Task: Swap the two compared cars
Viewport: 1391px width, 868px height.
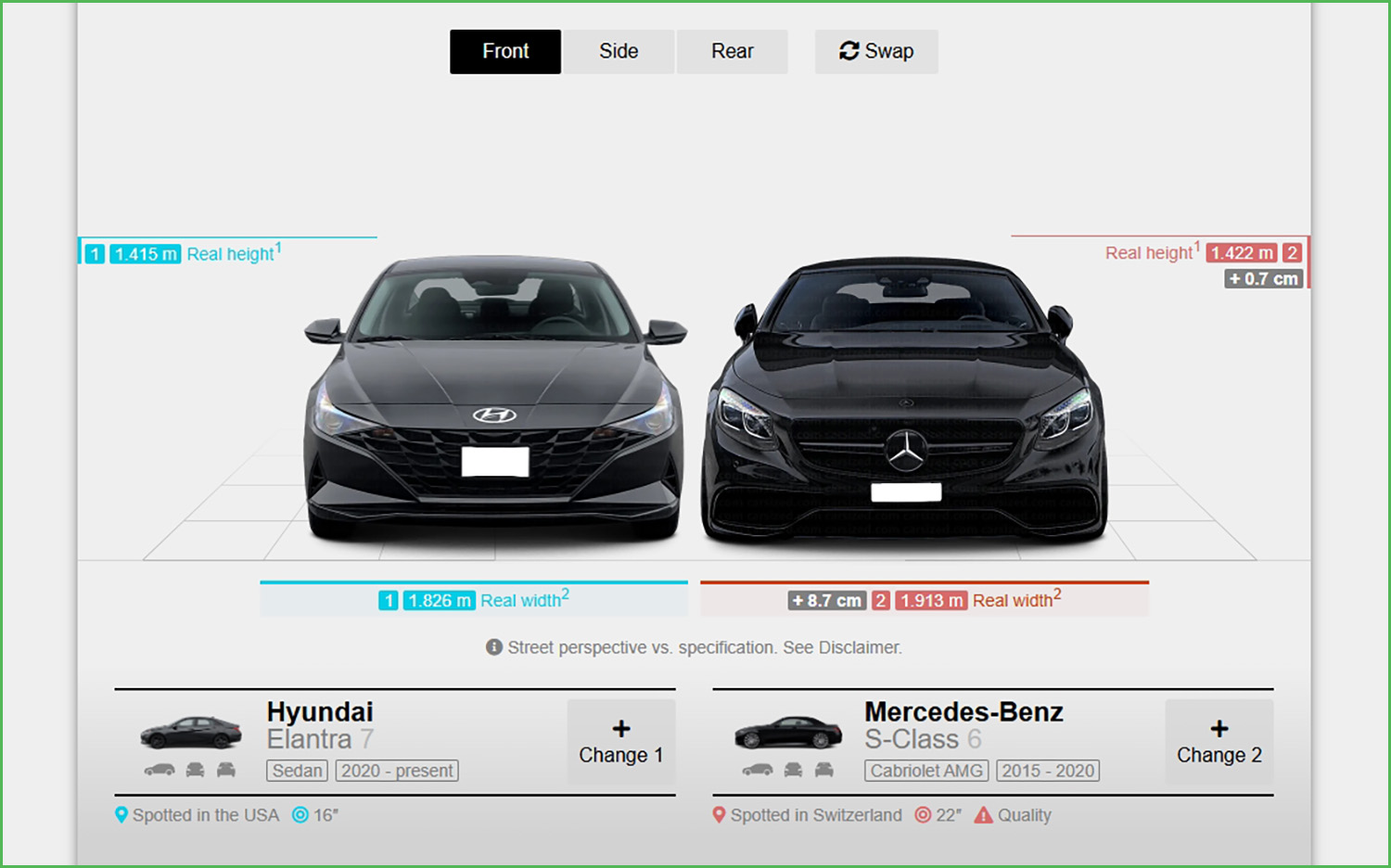Action: coord(876,52)
